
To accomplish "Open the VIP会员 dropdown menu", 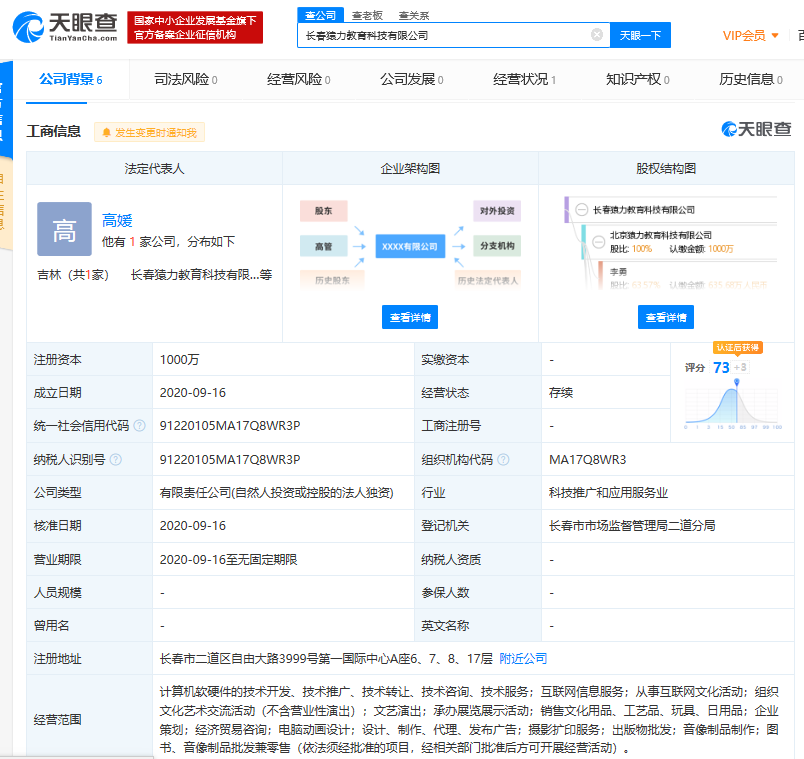I will pyautogui.click(x=750, y=36).
